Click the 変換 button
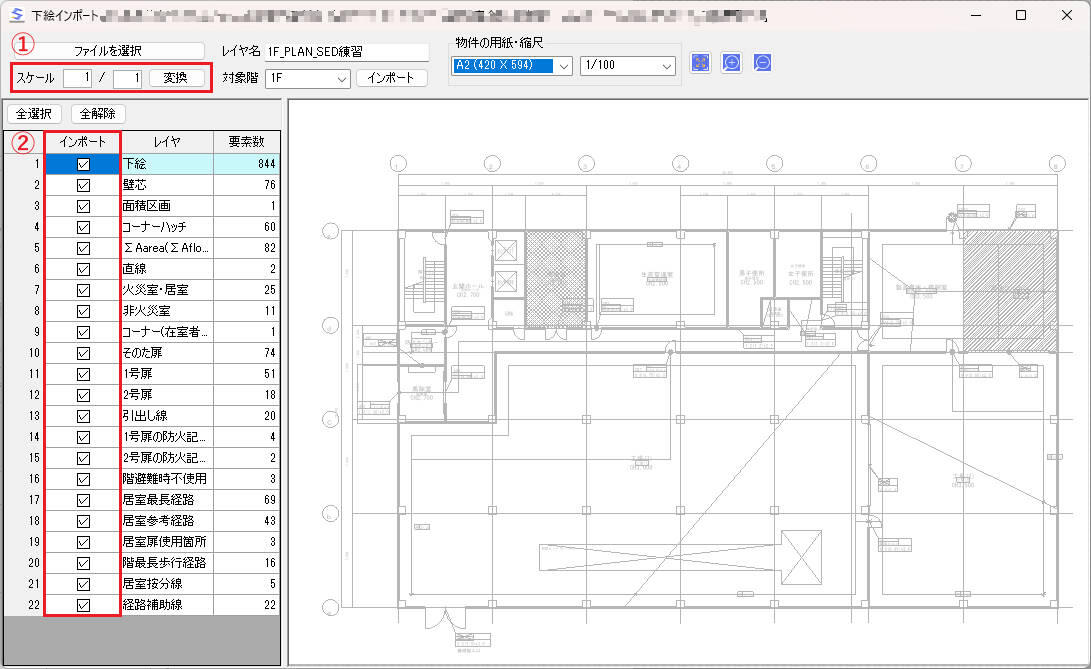Screen dimensions: 1091x669 click(x=177, y=78)
